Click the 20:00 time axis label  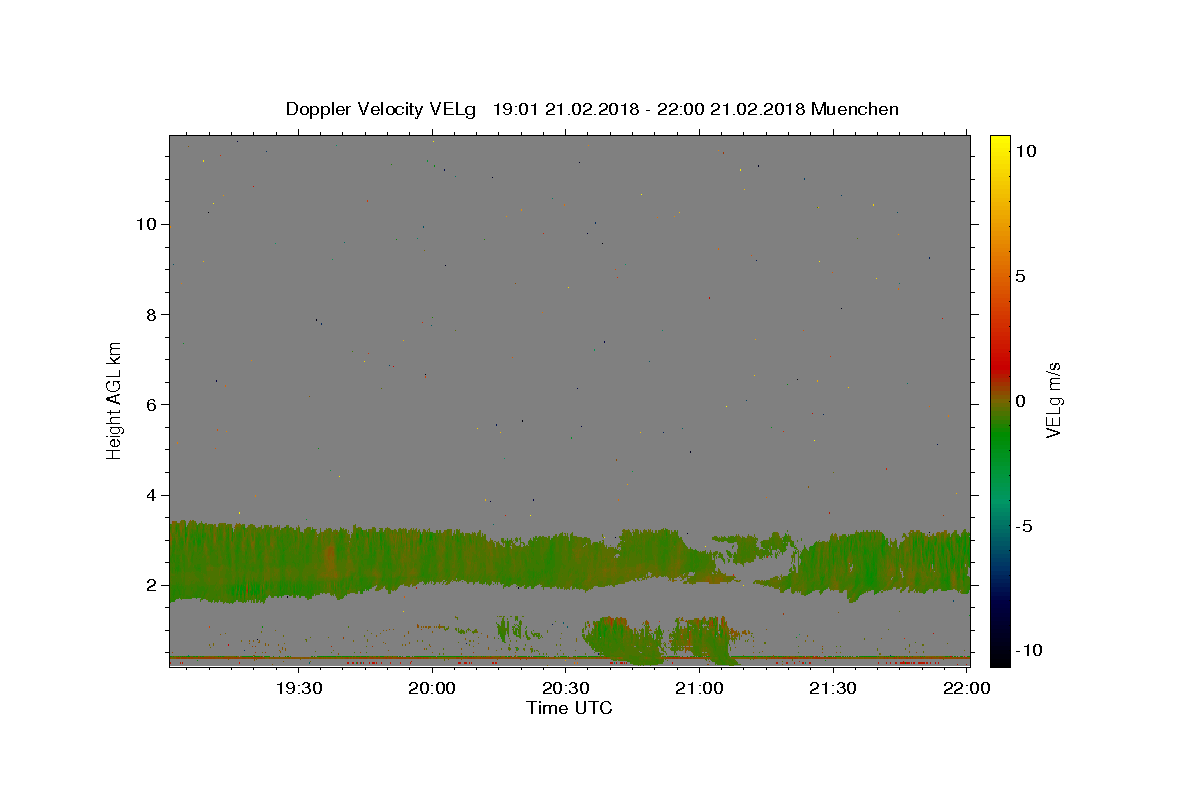[x=433, y=688]
